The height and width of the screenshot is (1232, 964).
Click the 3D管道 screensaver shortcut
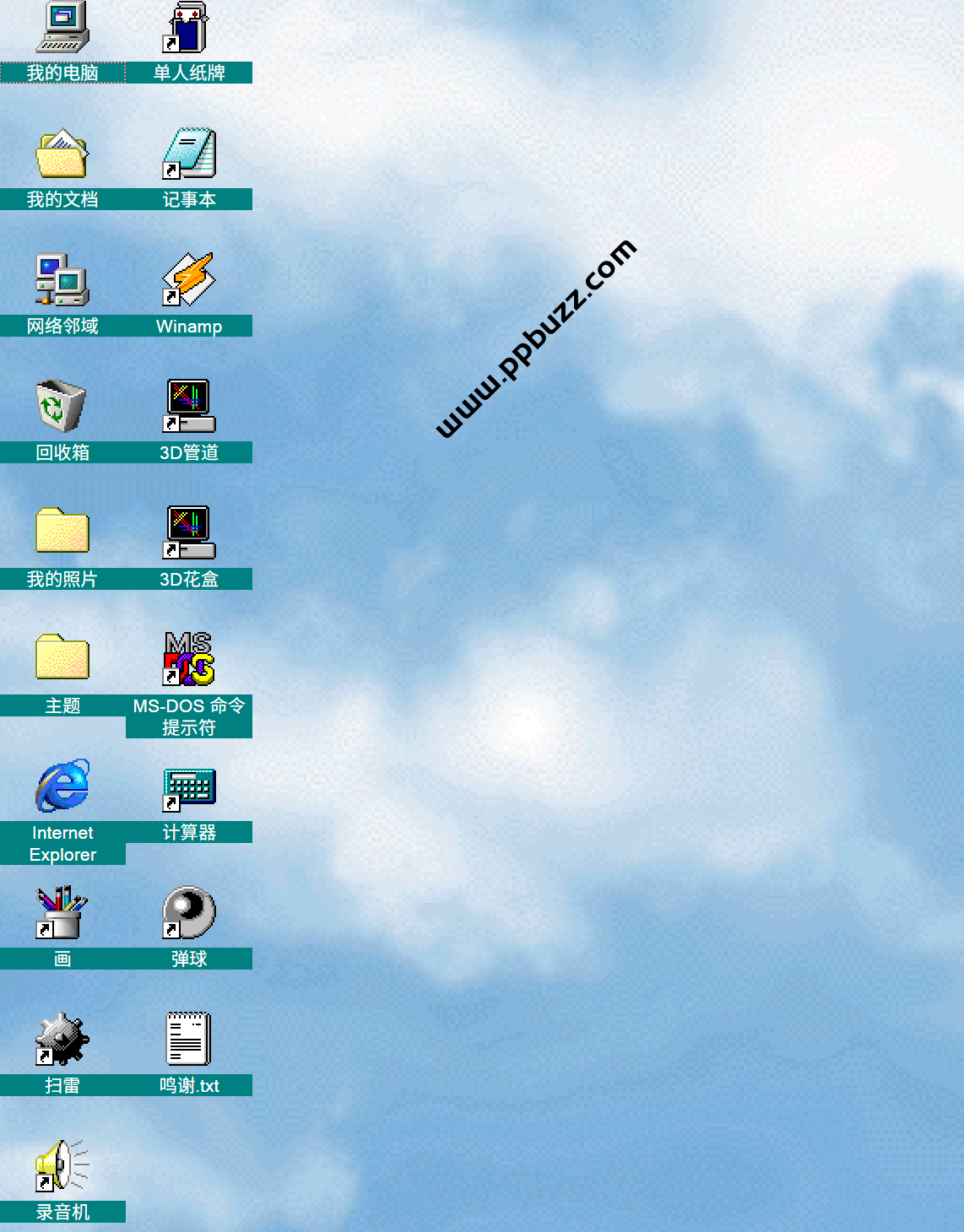coord(189,407)
